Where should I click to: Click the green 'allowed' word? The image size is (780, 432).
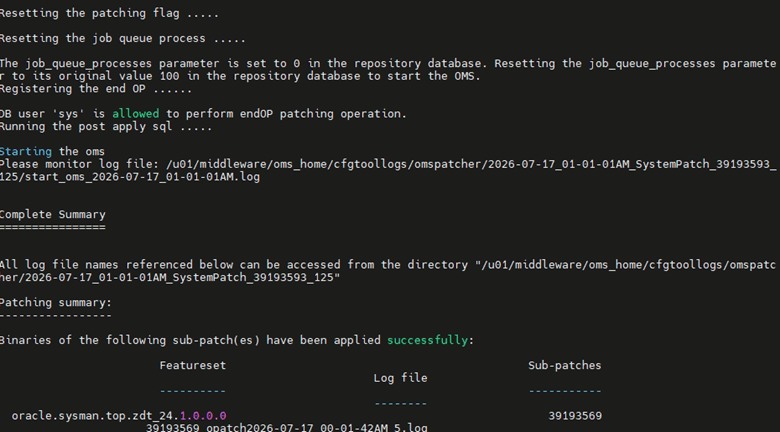[135, 114]
